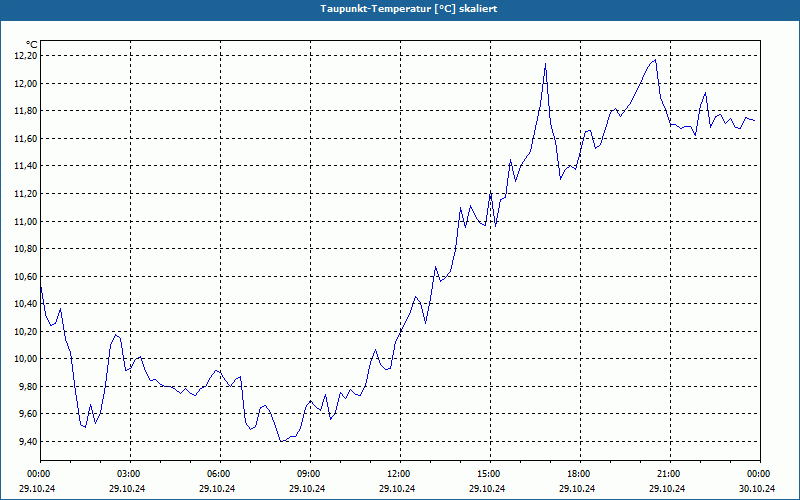This screenshot has width=800, height=500.
Task: Click the '09:00' x-axis time label
Action: (x=307, y=474)
